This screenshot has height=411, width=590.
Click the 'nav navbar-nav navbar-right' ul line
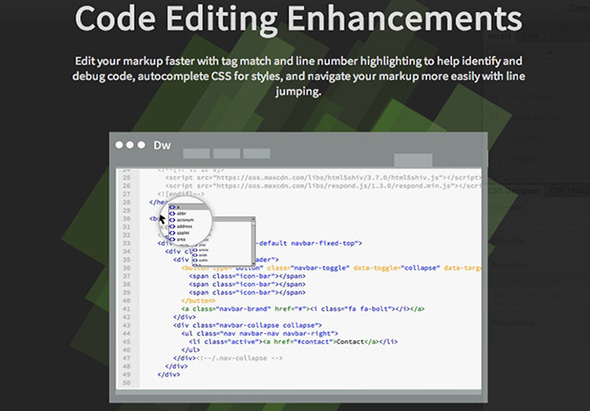(x=259, y=333)
